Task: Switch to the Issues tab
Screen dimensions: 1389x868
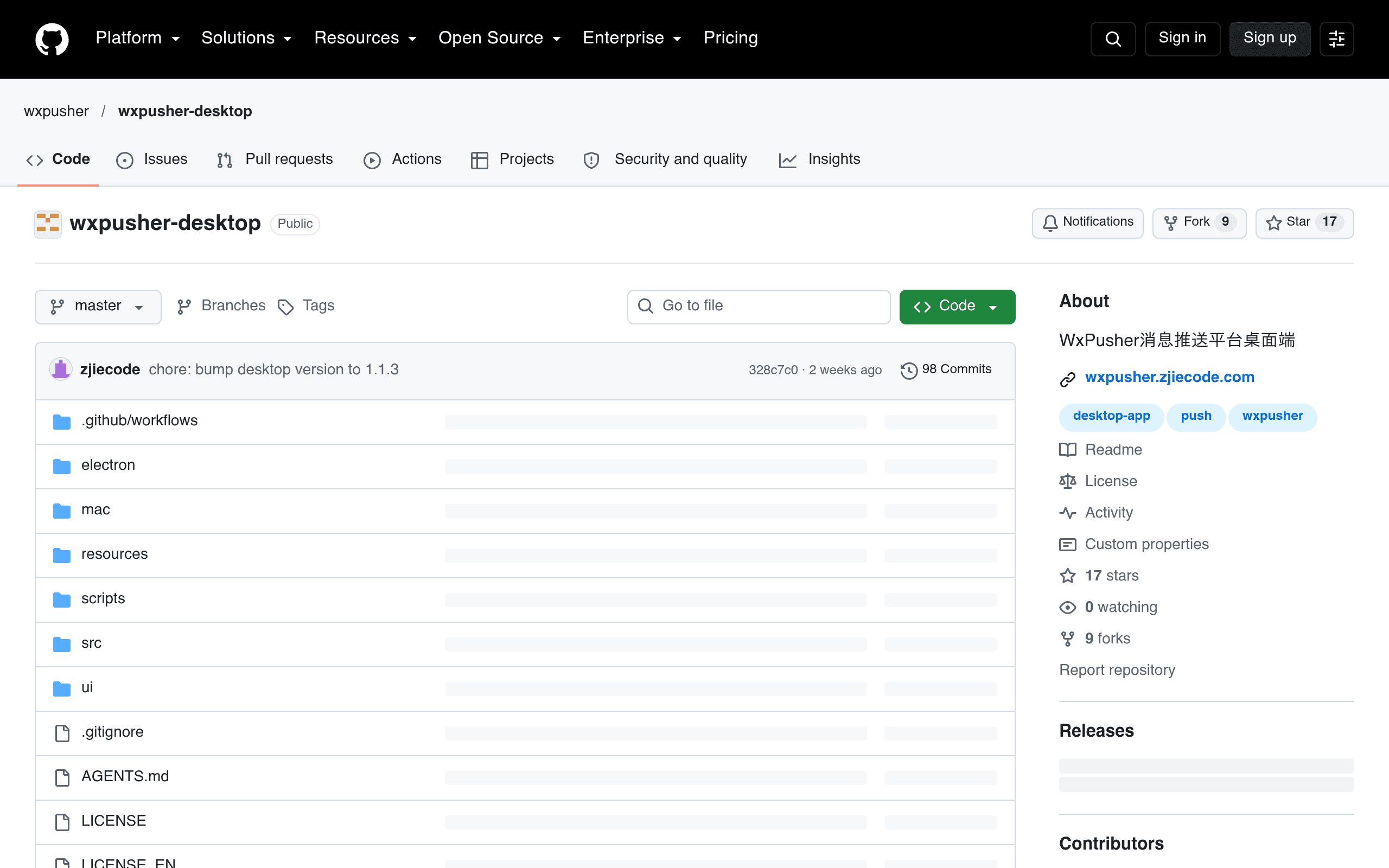Action: [x=152, y=159]
